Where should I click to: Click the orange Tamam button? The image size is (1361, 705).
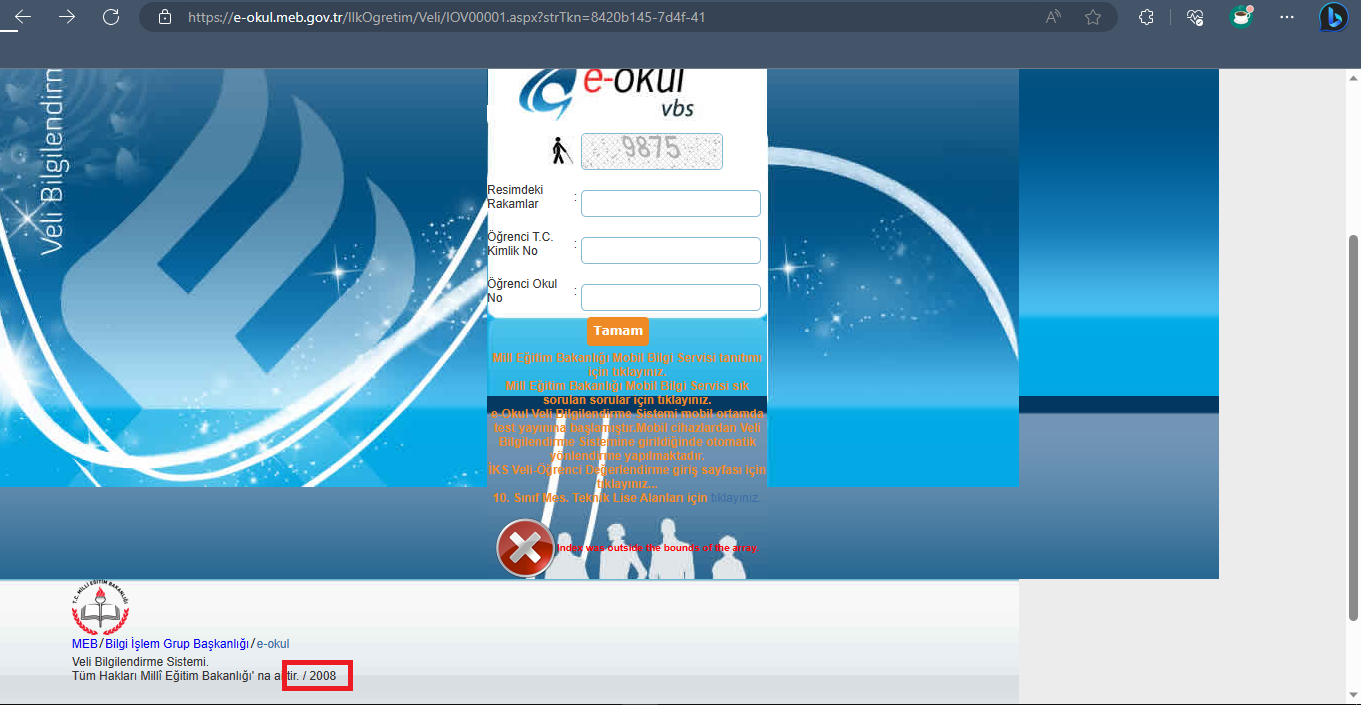coord(618,331)
